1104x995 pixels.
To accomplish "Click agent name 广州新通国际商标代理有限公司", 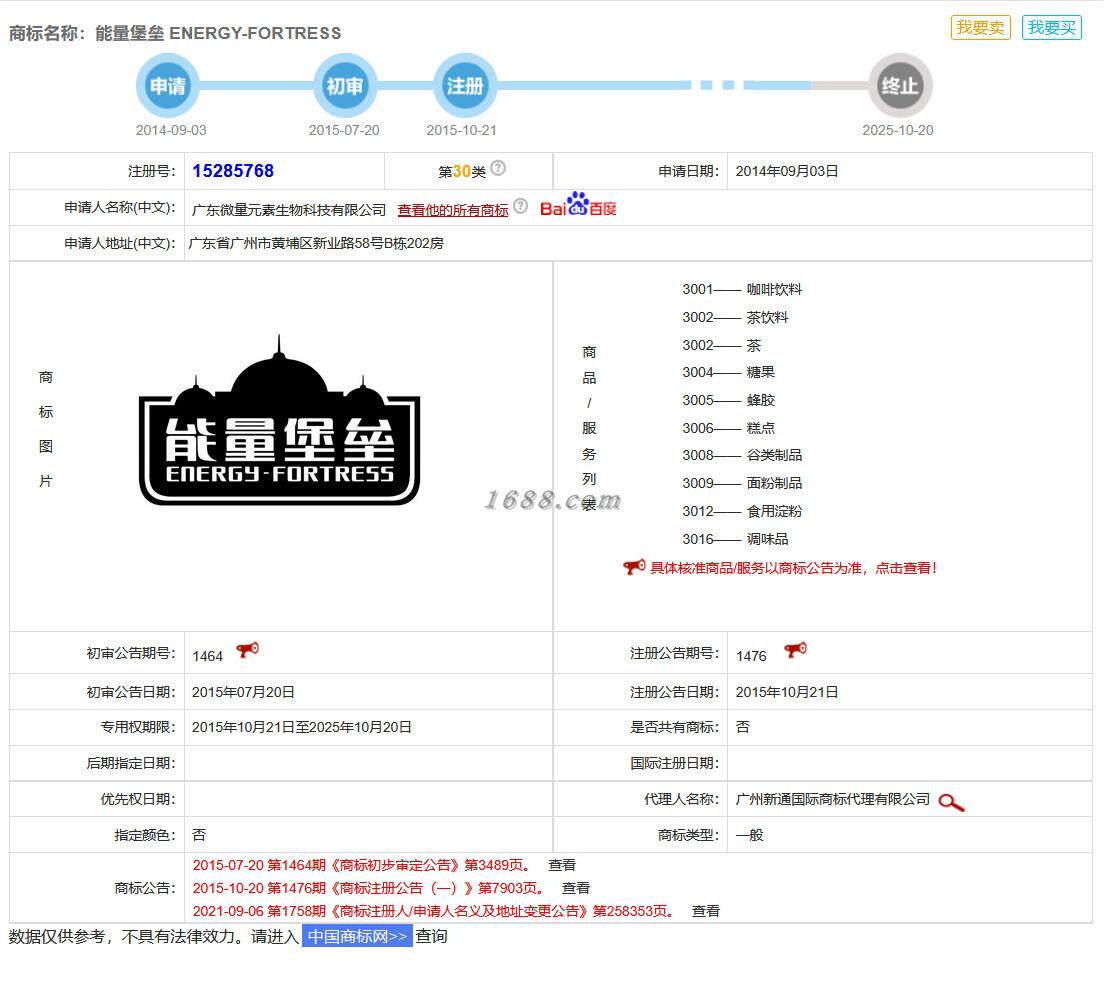I will click(833, 799).
